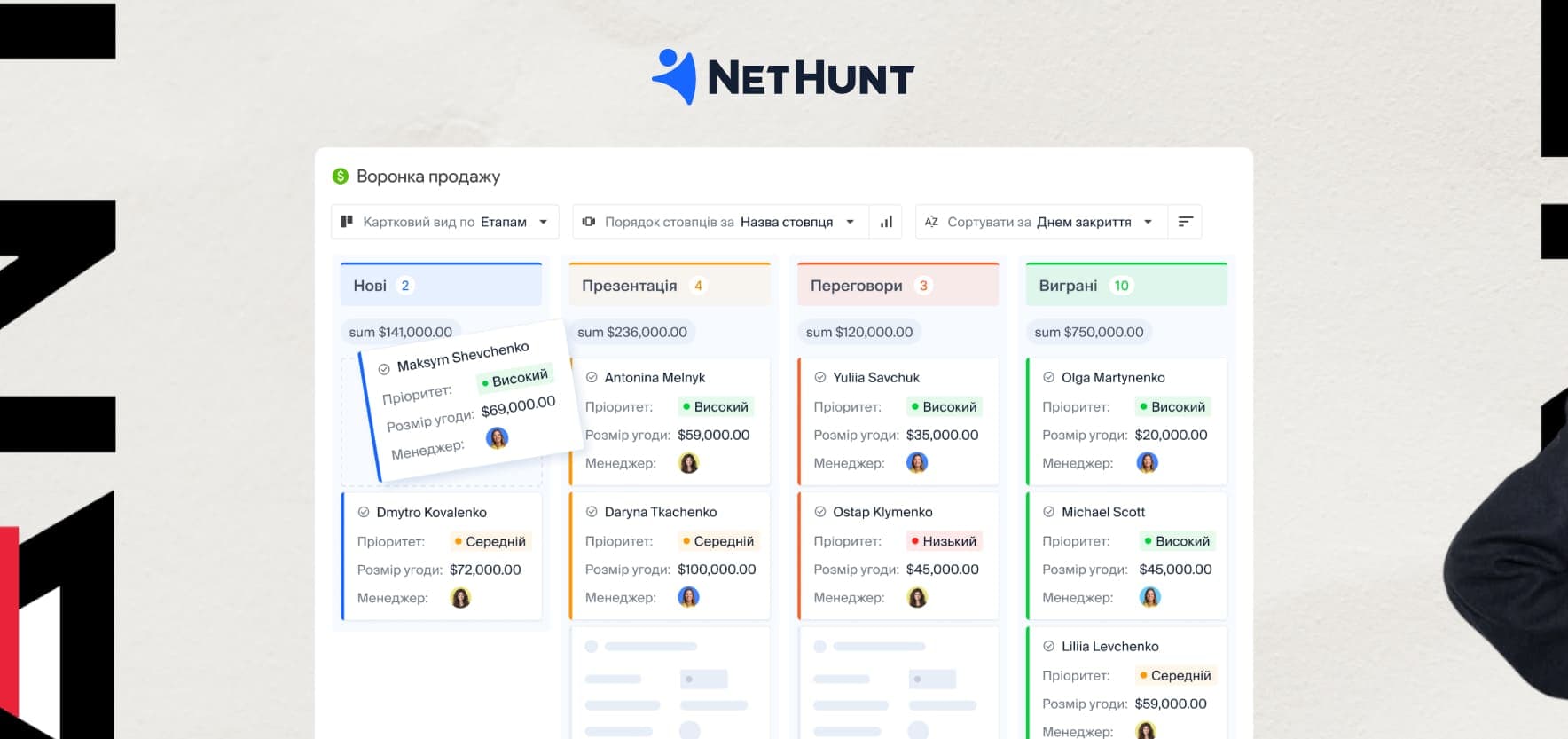Viewport: 1568px width, 739px height.
Task: Open the Сортувати за Днем закриття dropdown
Action: point(1041,222)
